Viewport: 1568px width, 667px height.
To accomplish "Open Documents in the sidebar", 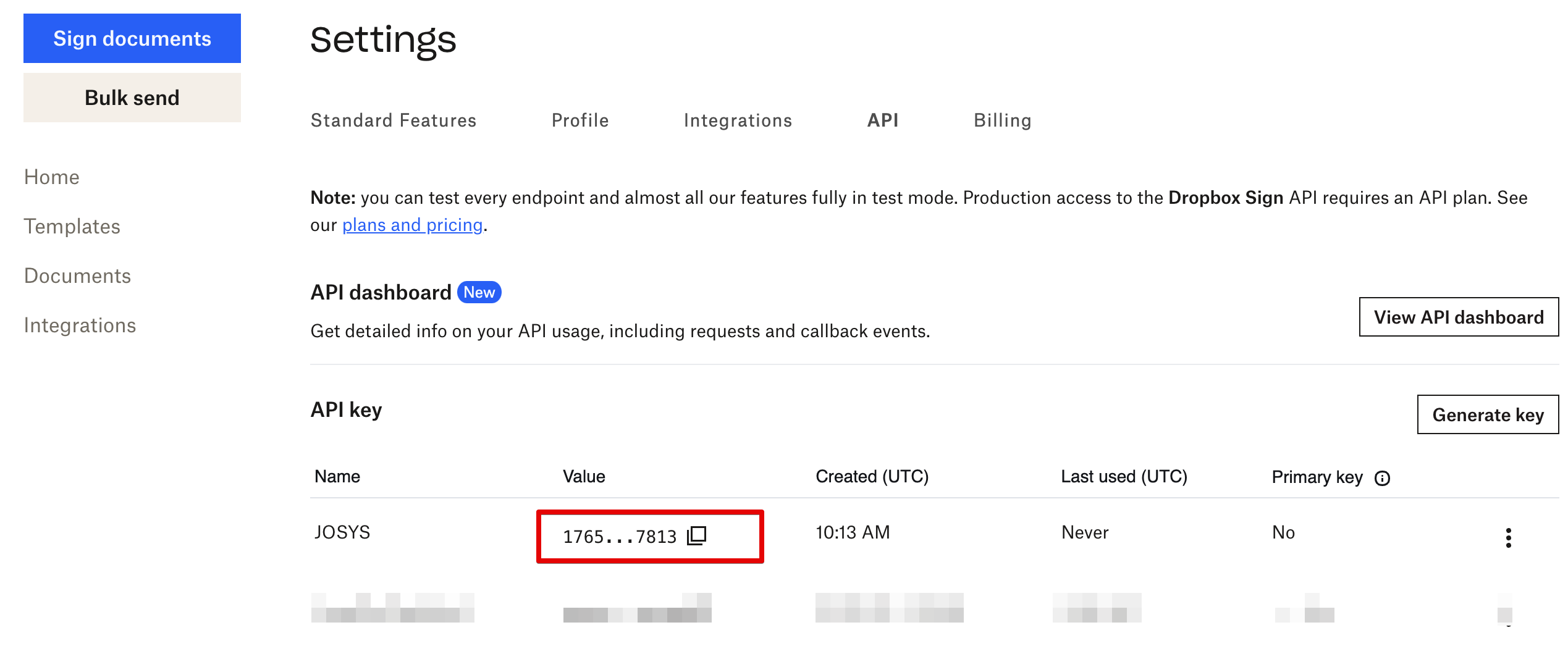I will [x=78, y=276].
